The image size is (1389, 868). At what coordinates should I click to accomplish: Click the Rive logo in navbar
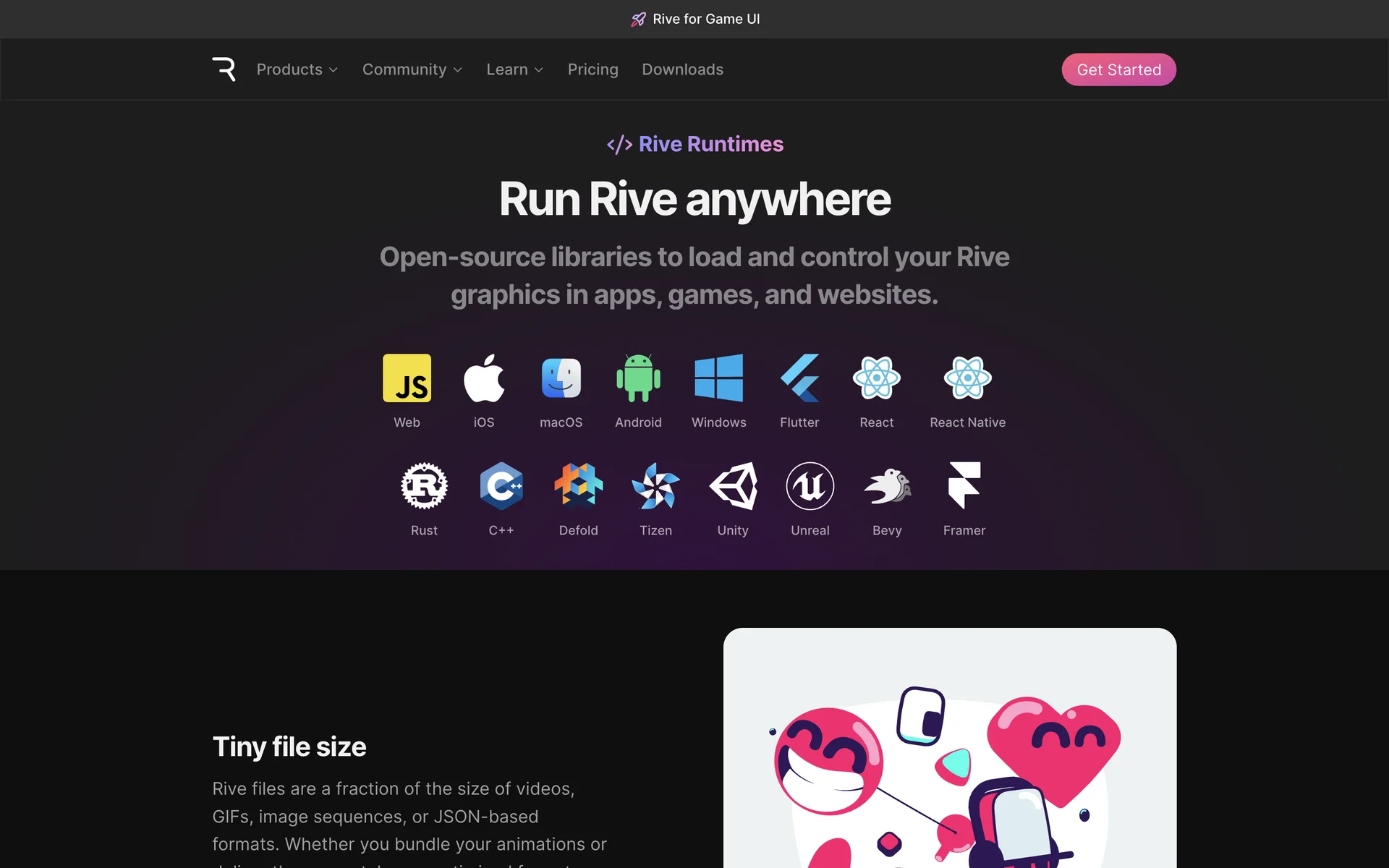pyautogui.click(x=224, y=69)
